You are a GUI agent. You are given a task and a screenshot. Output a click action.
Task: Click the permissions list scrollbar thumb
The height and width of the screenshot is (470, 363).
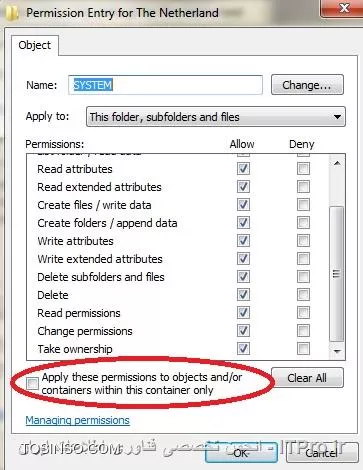click(x=337, y=274)
